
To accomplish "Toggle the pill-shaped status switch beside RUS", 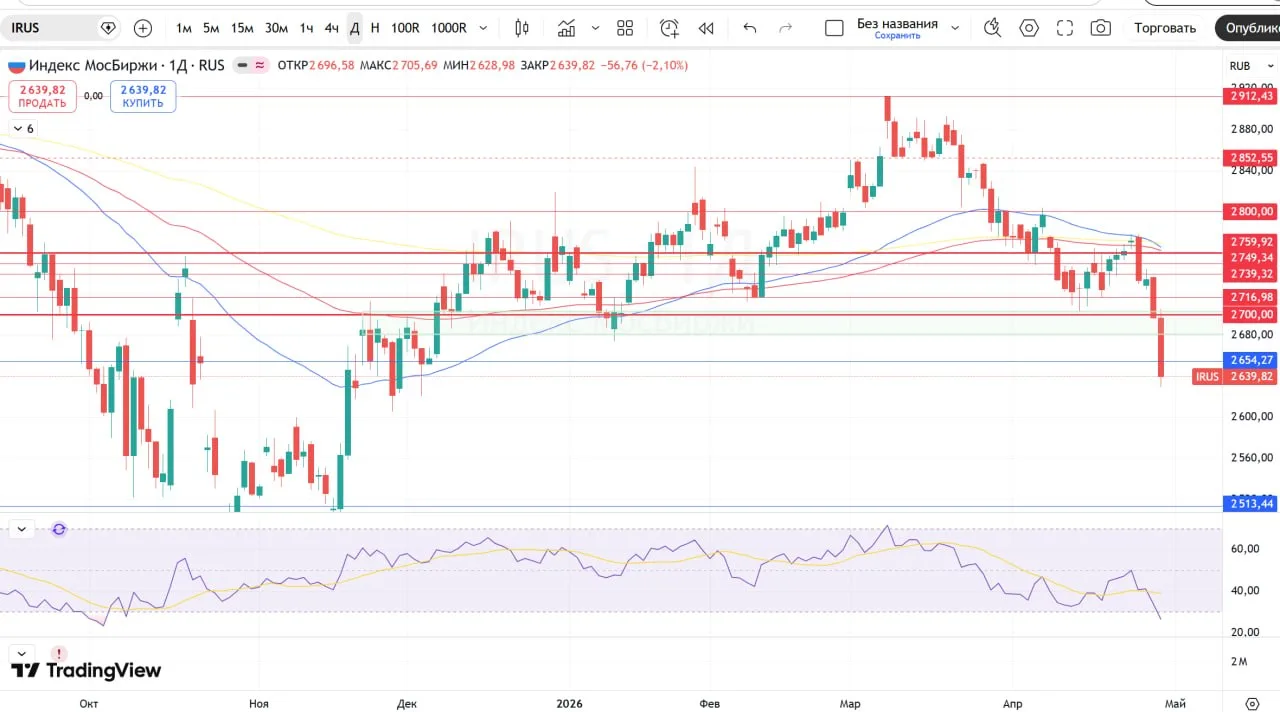I will click(250, 66).
